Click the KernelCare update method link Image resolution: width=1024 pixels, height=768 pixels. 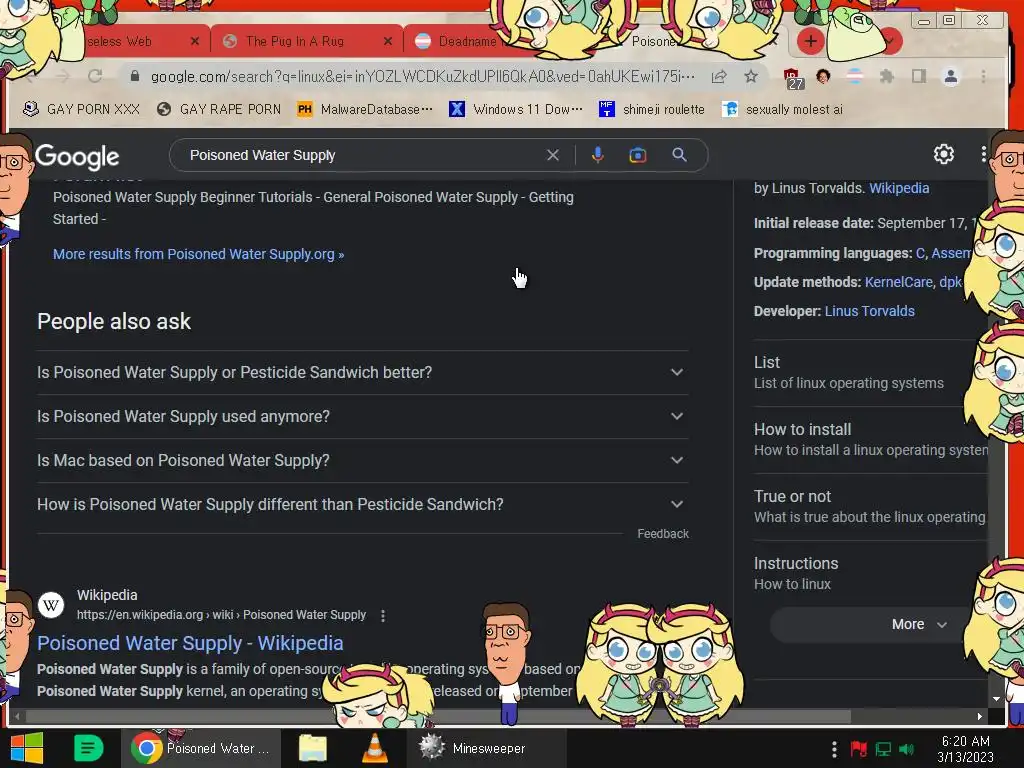899,282
